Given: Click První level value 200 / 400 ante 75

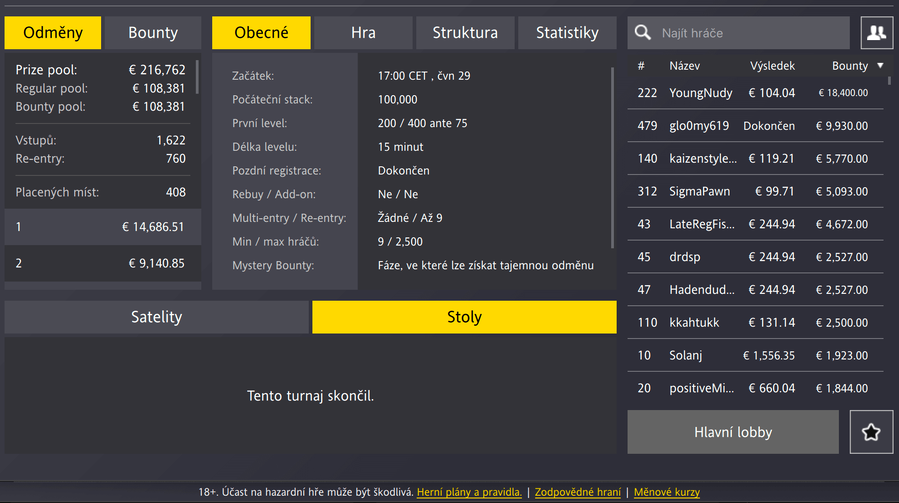Looking at the screenshot, I should (x=423, y=123).
